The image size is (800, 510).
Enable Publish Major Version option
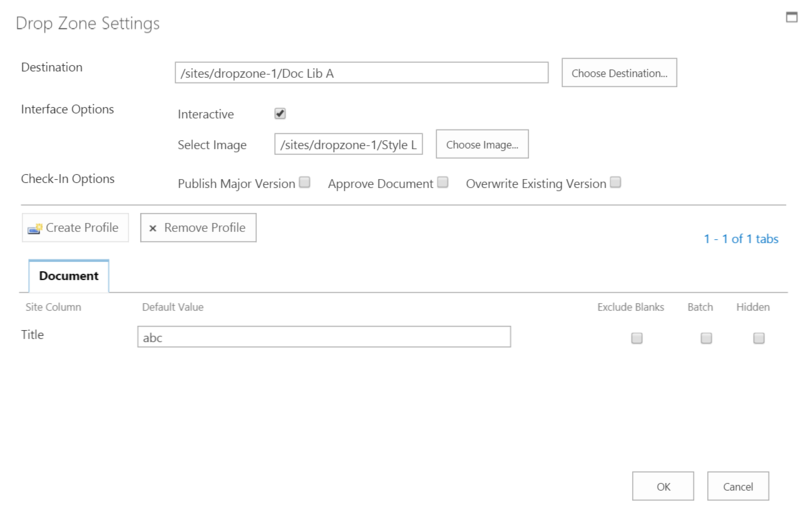click(x=305, y=183)
